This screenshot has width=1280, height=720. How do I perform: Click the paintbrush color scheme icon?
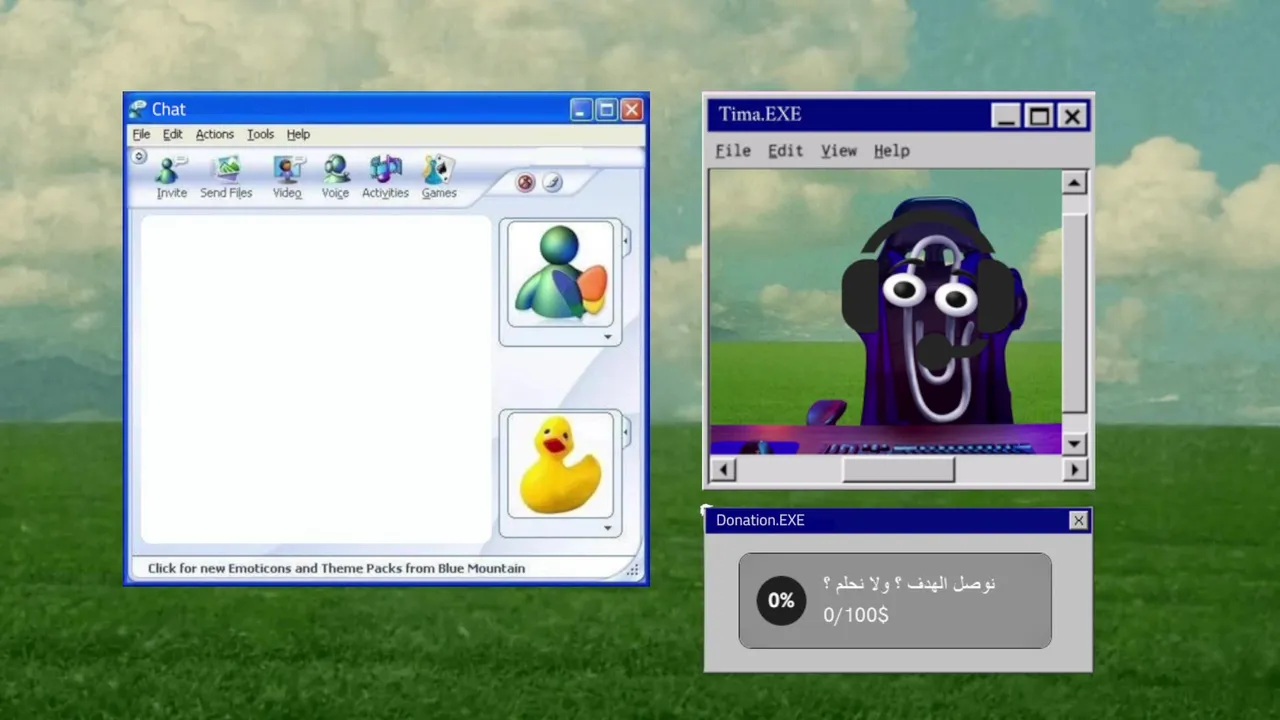tap(553, 182)
